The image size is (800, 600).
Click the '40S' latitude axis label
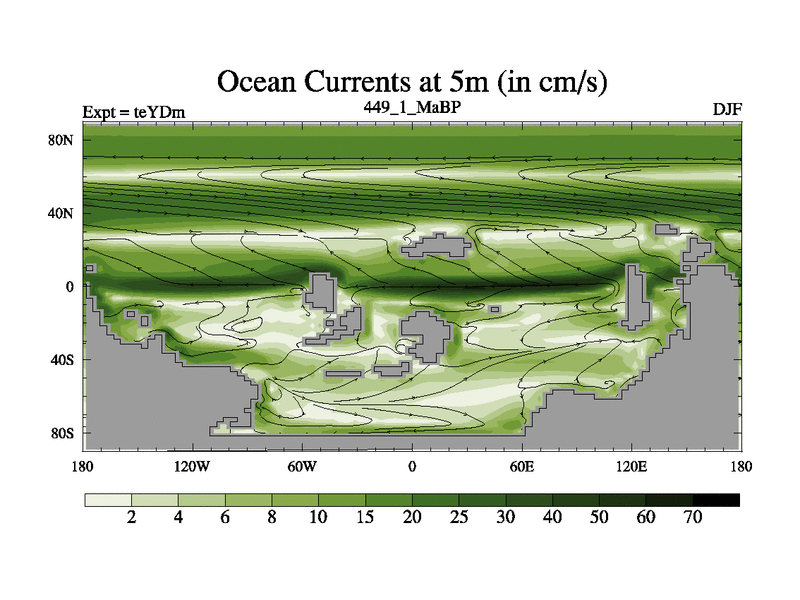click(63, 359)
